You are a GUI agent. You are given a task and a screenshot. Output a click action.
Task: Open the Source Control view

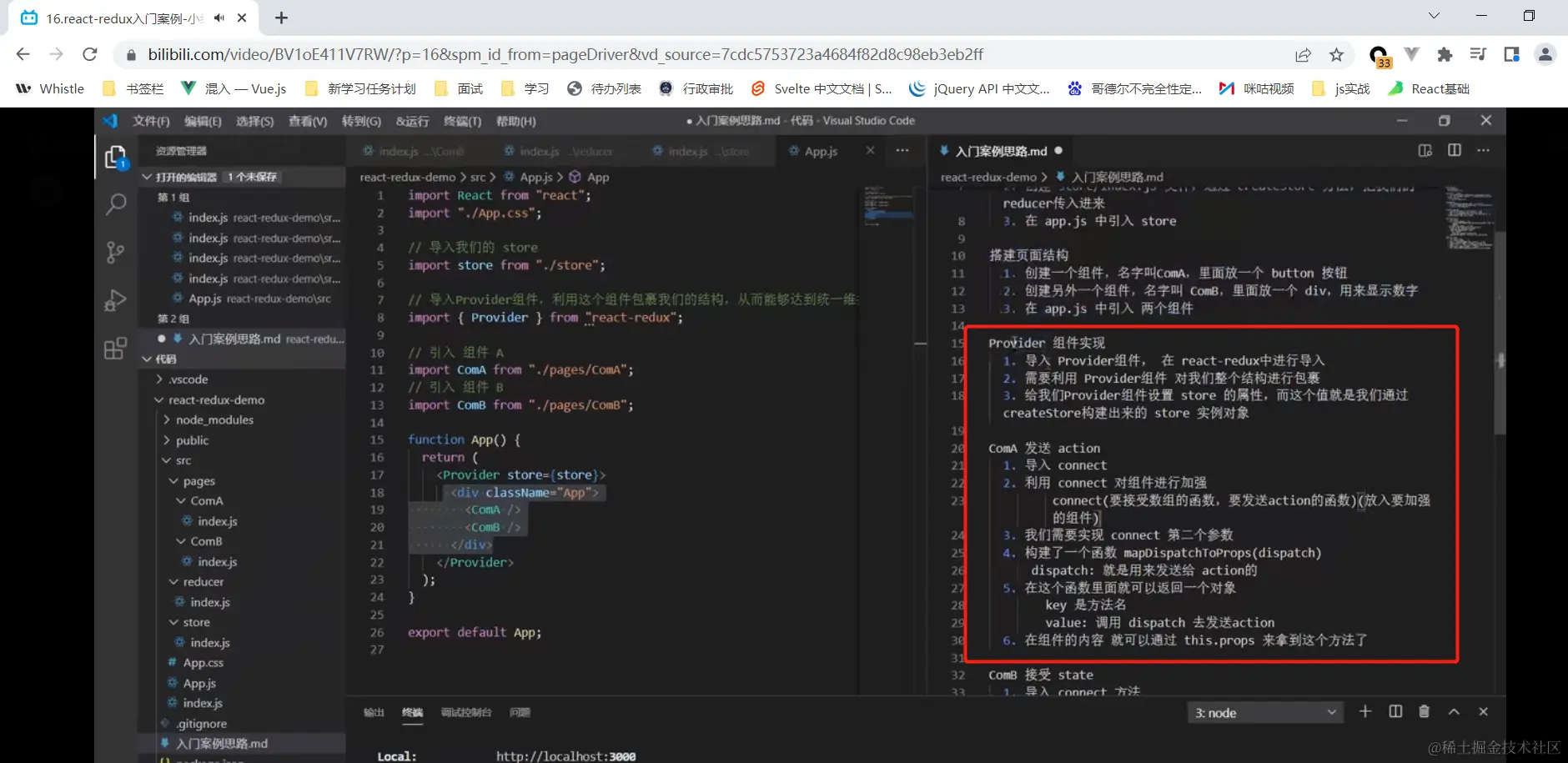tap(116, 252)
